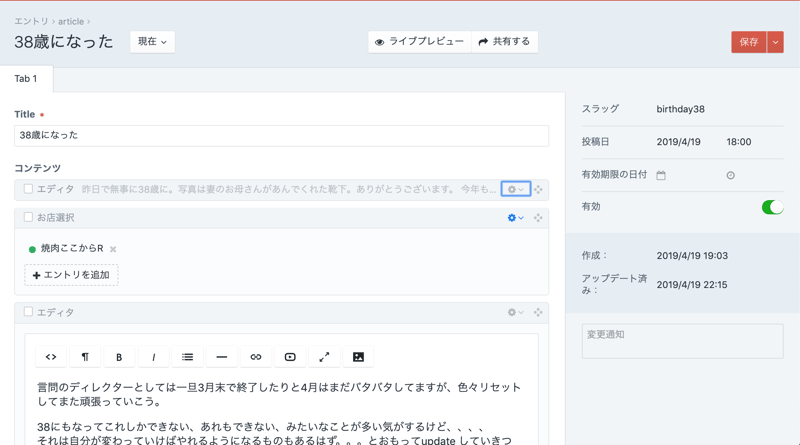
Task: Click the HTML code view icon
Action: [51, 357]
